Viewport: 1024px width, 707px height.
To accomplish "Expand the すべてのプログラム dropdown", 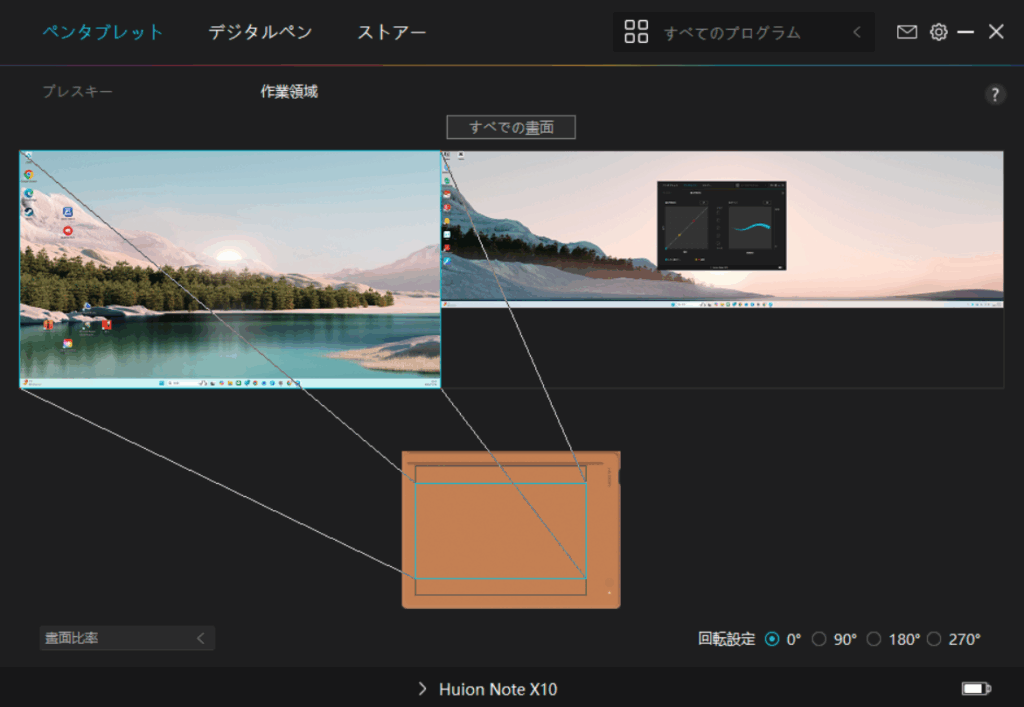I will (x=856, y=32).
